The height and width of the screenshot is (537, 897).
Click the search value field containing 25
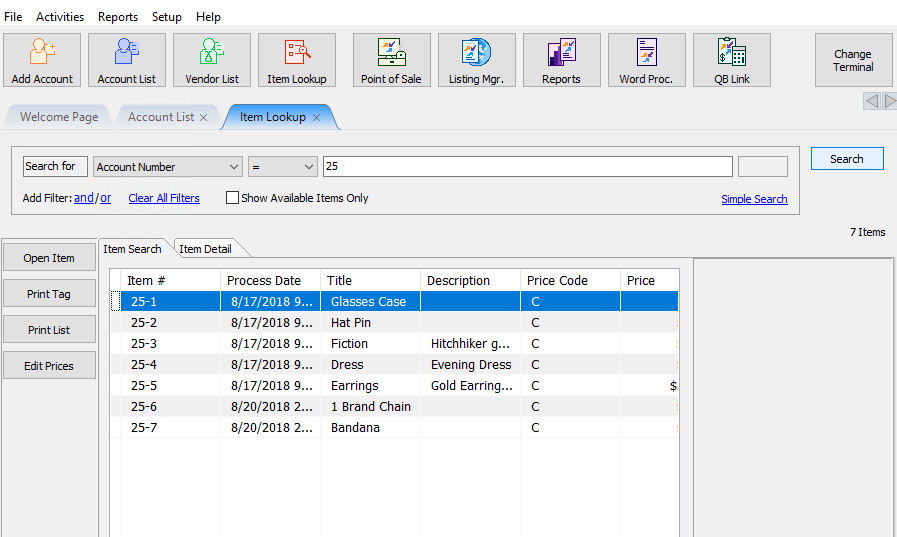click(527, 166)
